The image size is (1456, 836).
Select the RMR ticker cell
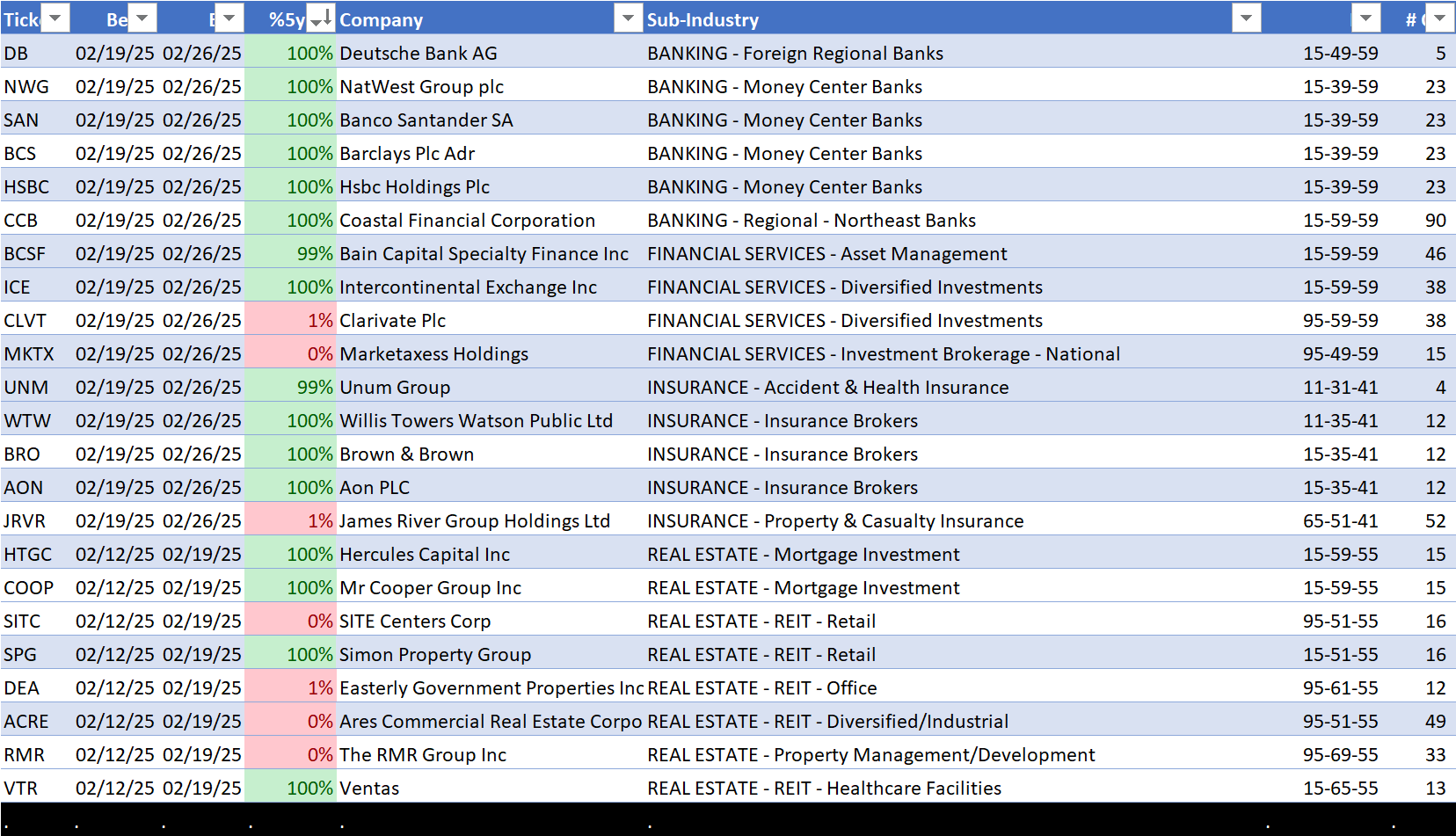pos(36,754)
